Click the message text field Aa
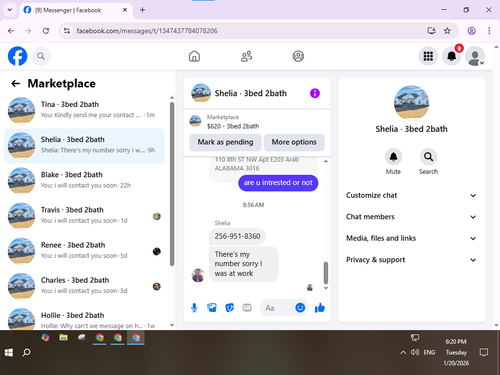The width and height of the screenshot is (500, 375). (278, 308)
